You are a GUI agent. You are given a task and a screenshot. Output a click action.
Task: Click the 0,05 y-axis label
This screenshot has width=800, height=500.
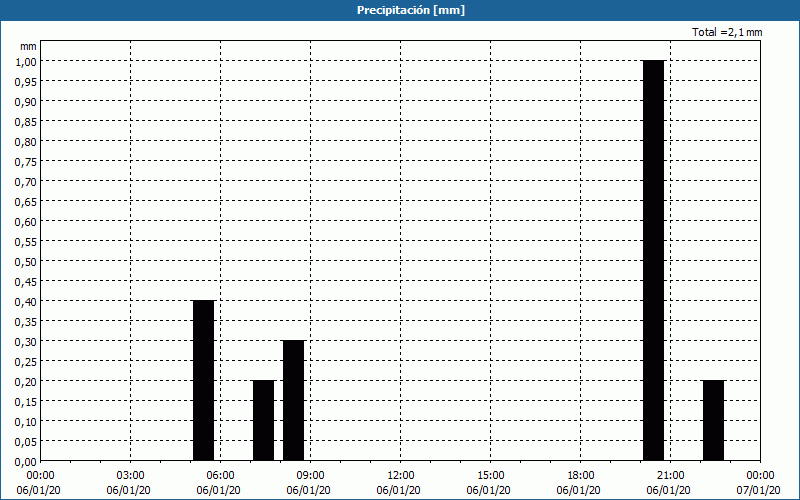(x=26, y=442)
